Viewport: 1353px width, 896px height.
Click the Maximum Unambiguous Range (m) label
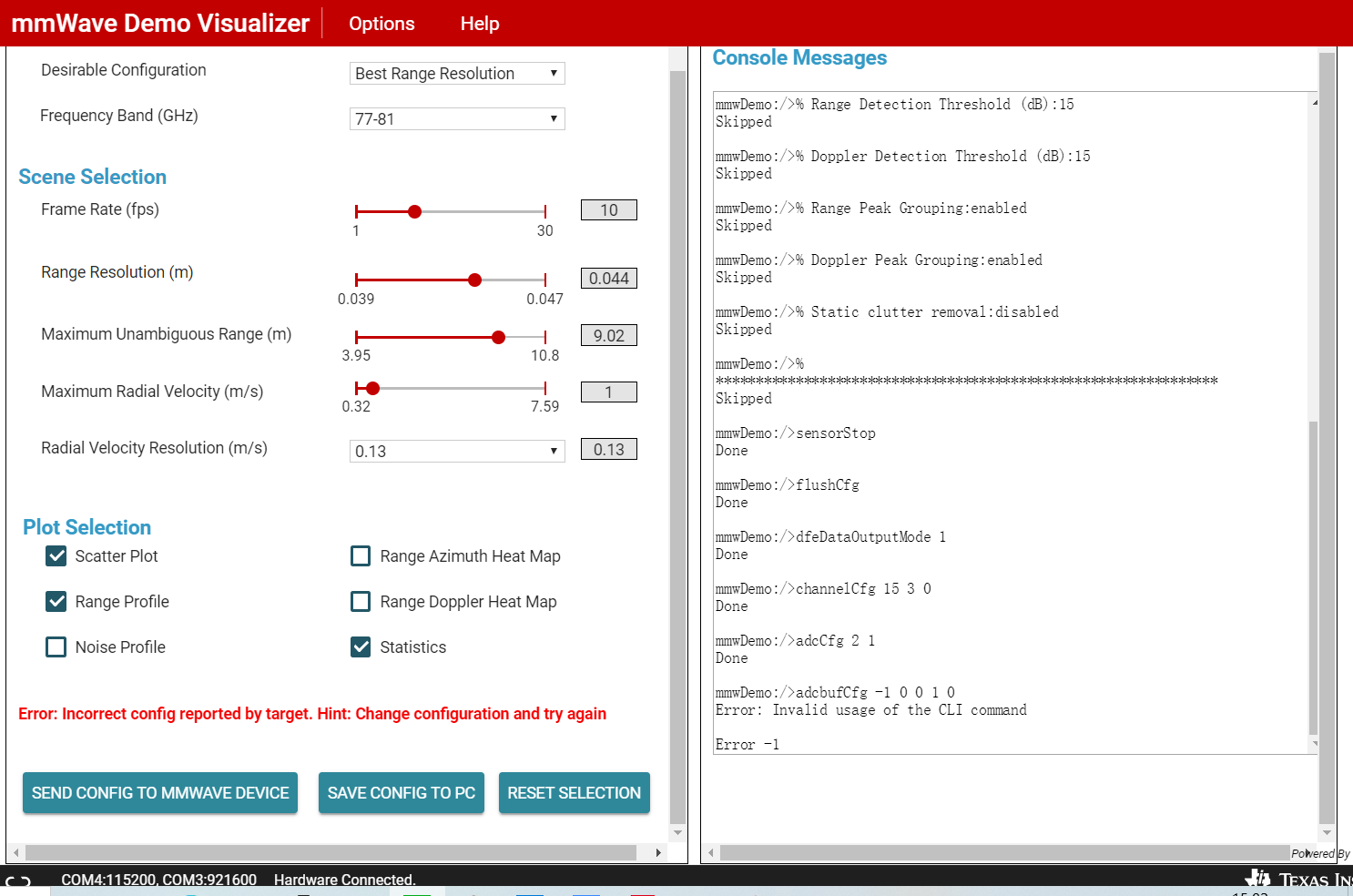point(167,334)
